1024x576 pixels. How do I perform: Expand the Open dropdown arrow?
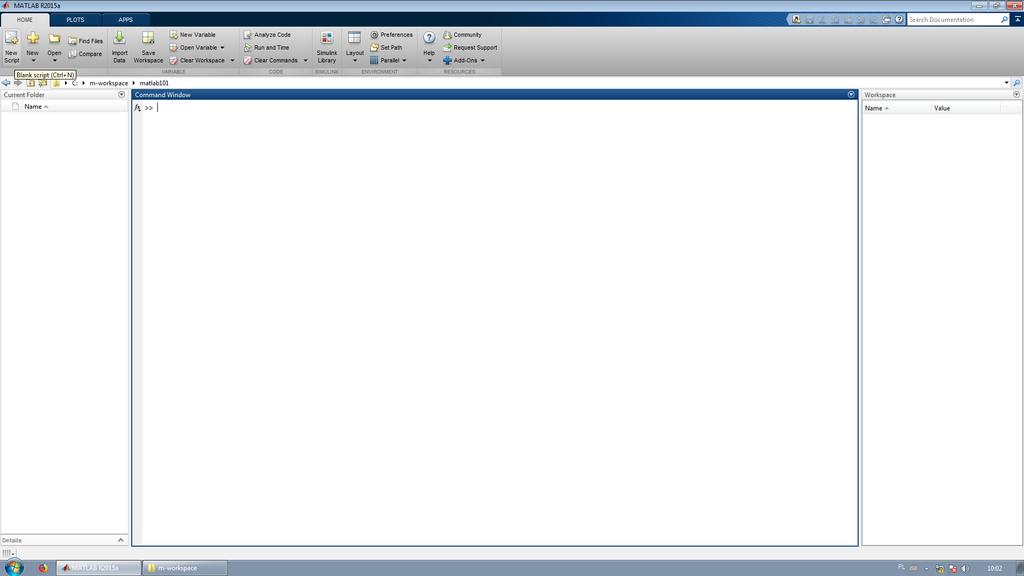tap(54, 61)
